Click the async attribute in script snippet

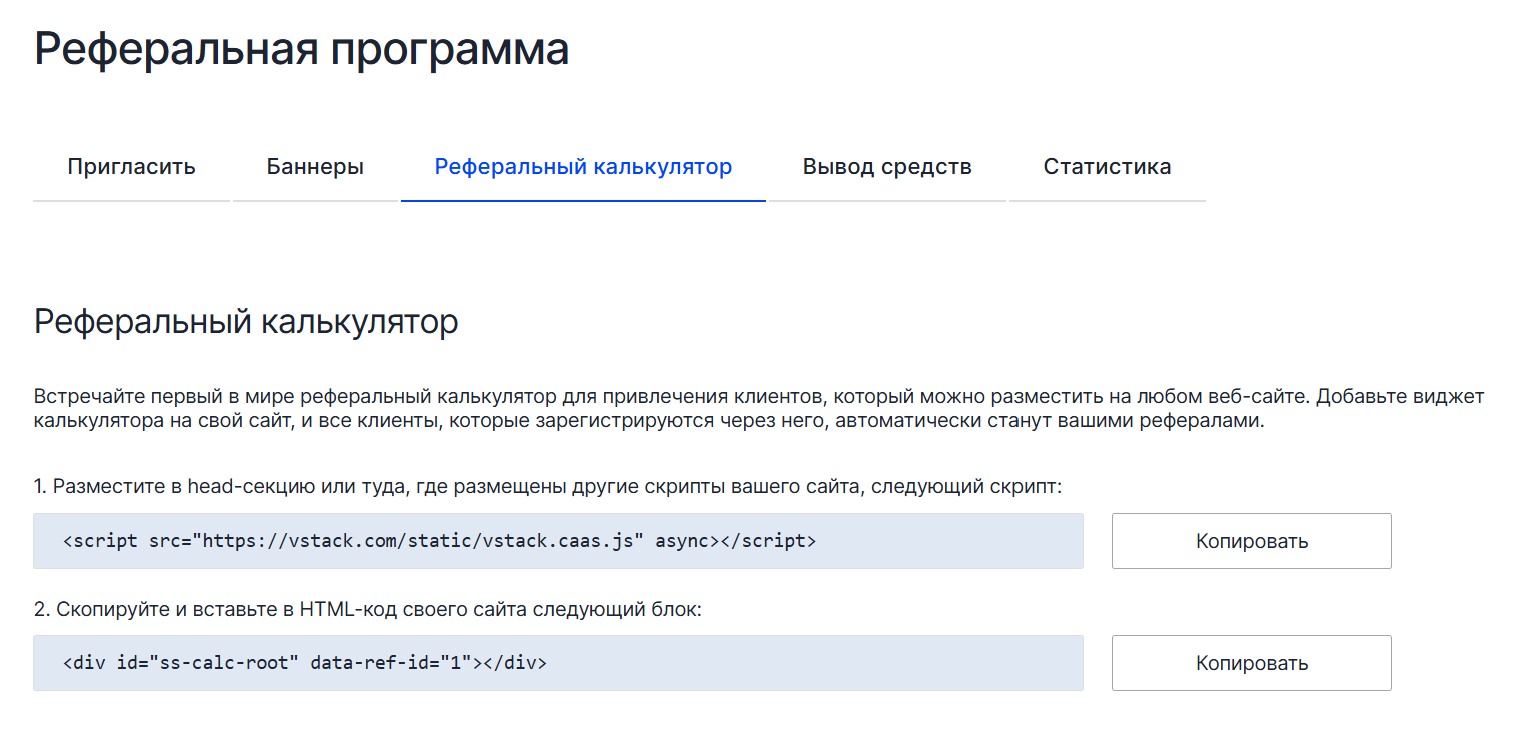tap(681, 541)
